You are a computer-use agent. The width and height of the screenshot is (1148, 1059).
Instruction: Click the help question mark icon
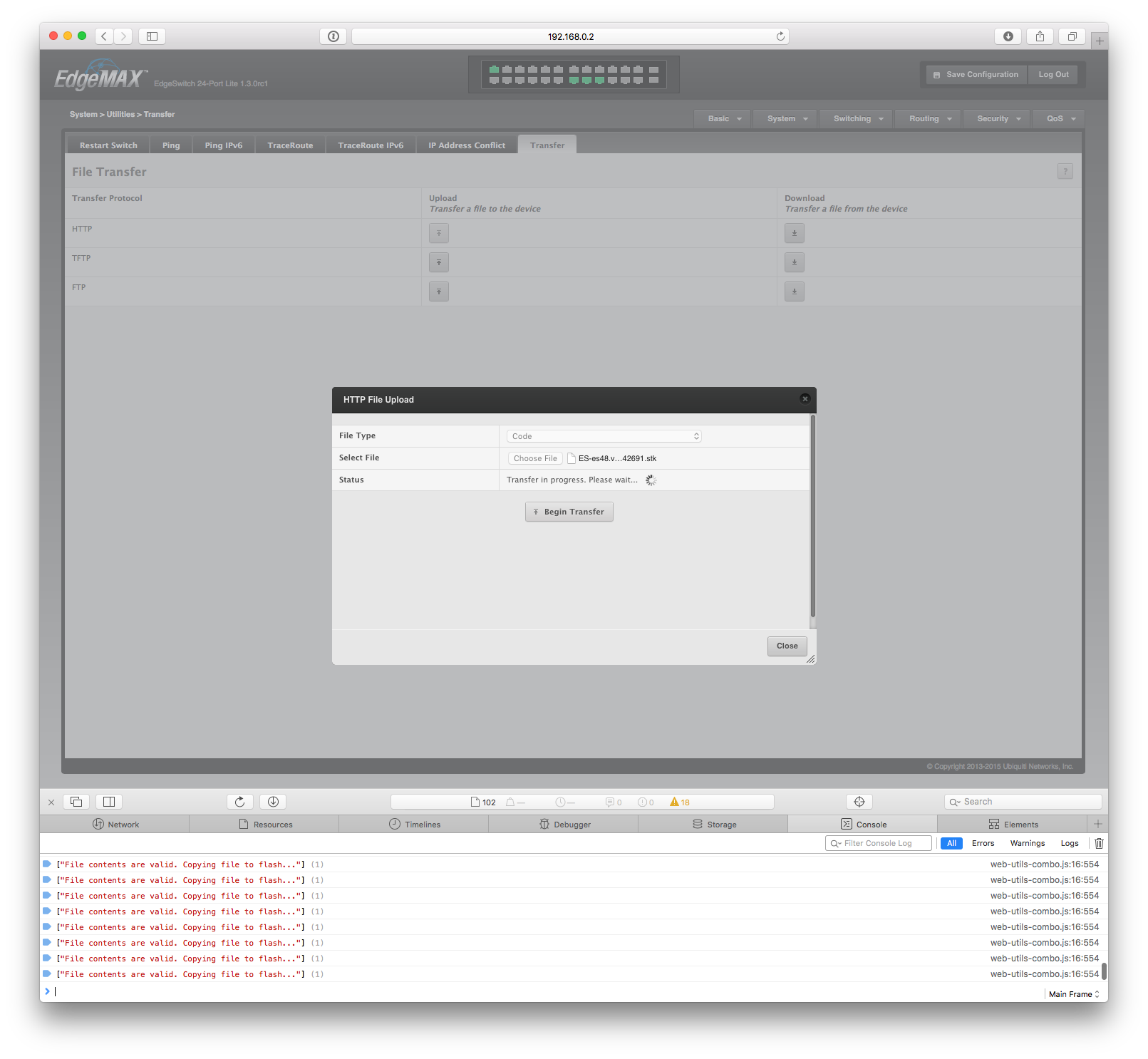[1065, 171]
